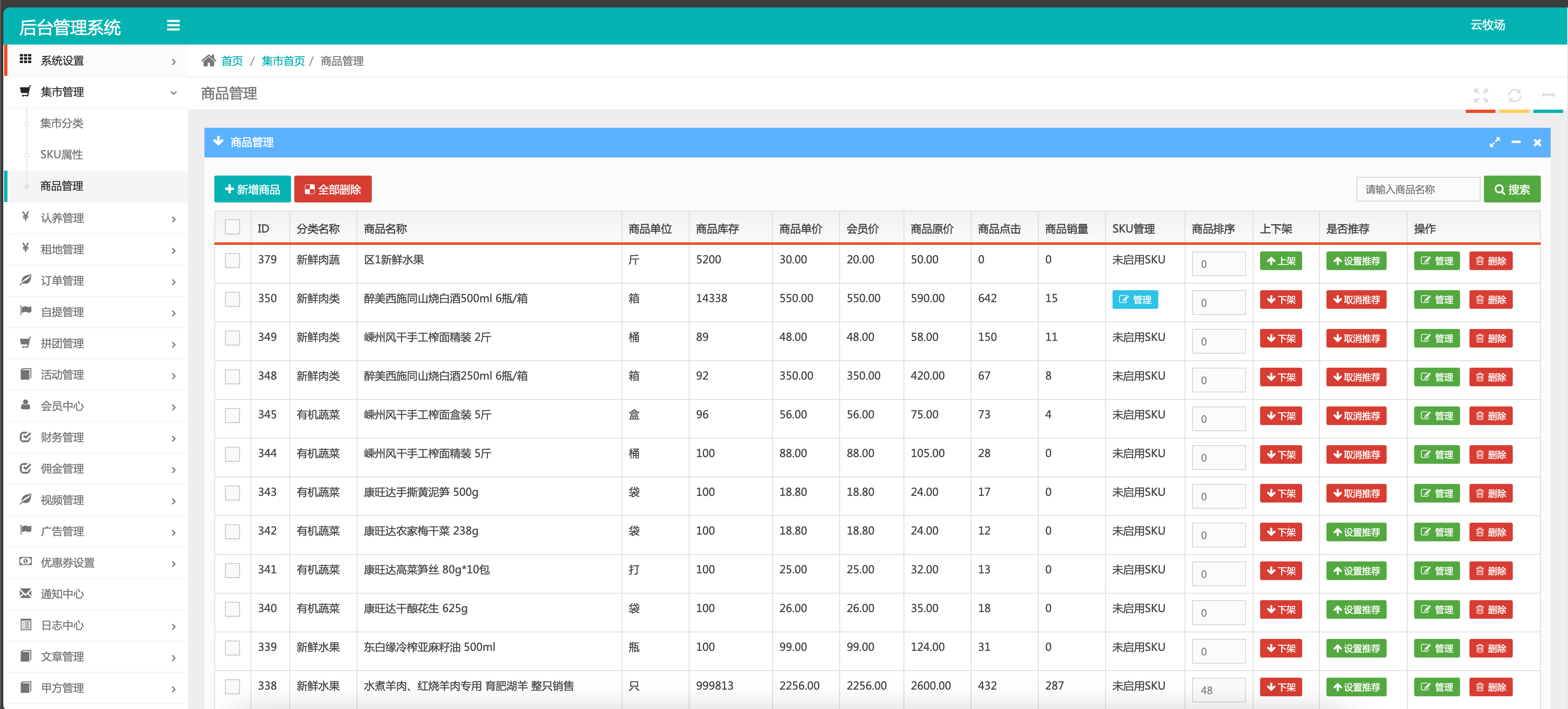Image resolution: width=1568 pixels, height=709 pixels.
Task: Click the horizontal arrows width toggle icon
Action: tap(1548, 96)
